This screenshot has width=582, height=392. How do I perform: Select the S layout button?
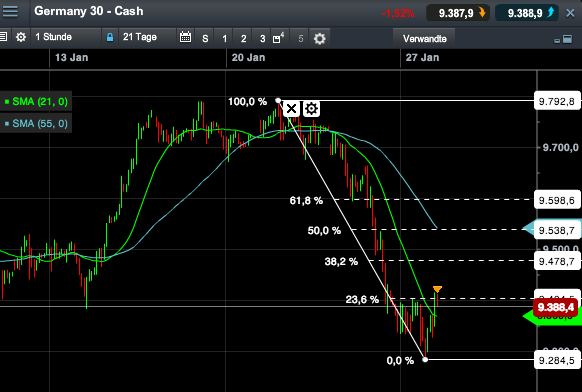pos(205,38)
